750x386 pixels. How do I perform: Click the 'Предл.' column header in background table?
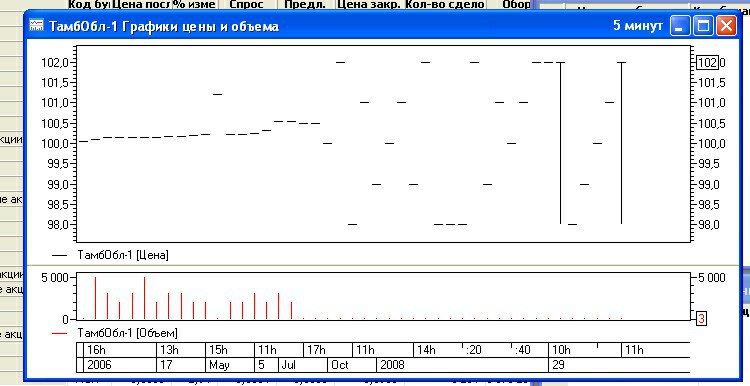point(305,4)
